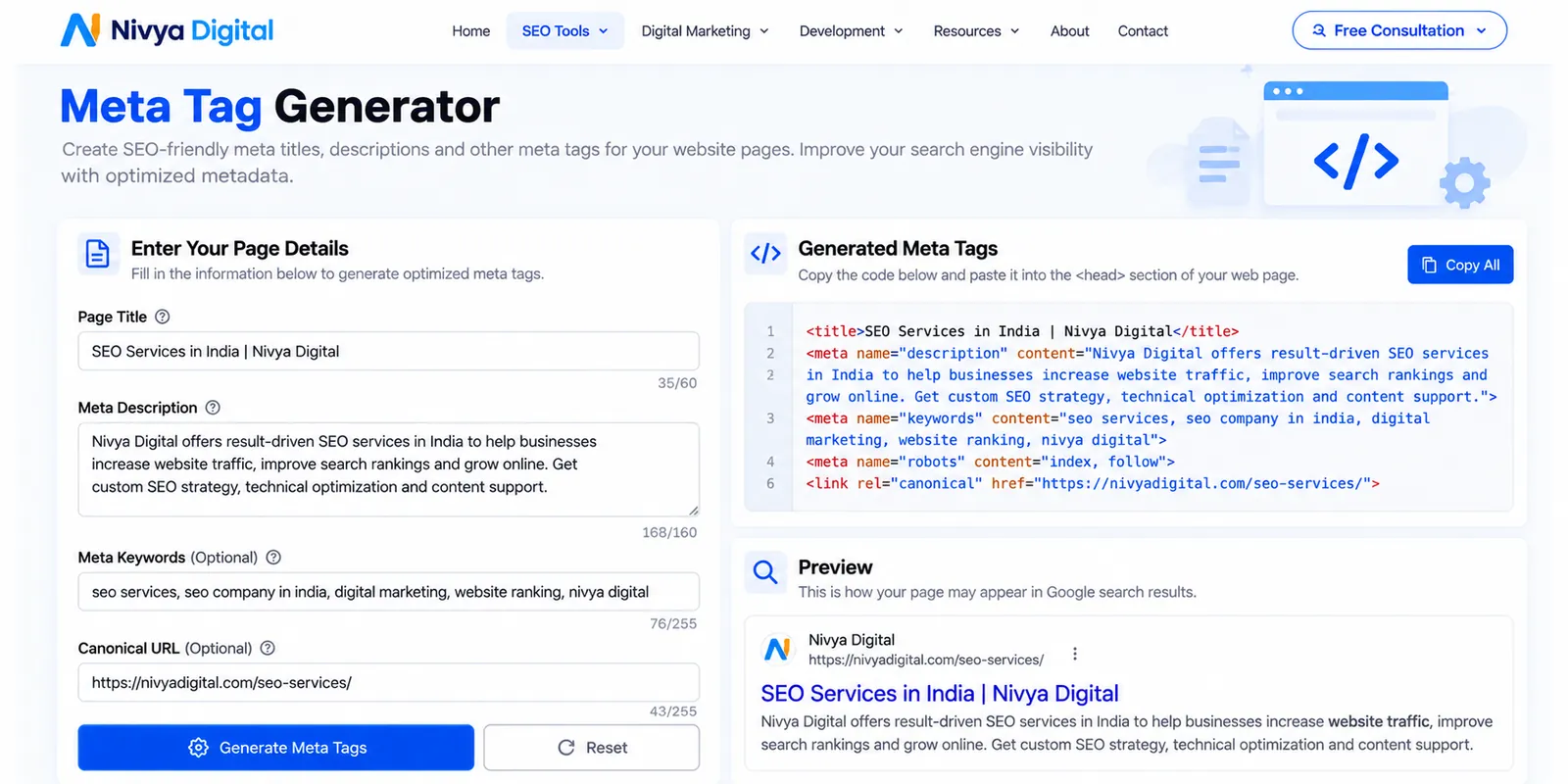Open the Contact page
Image resolution: width=1568 pixels, height=784 pixels.
(x=1143, y=31)
